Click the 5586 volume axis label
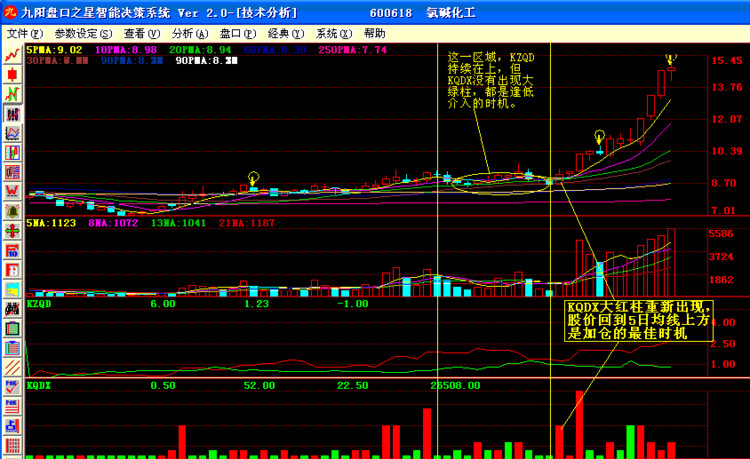The height and width of the screenshot is (459, 750). 721,234
